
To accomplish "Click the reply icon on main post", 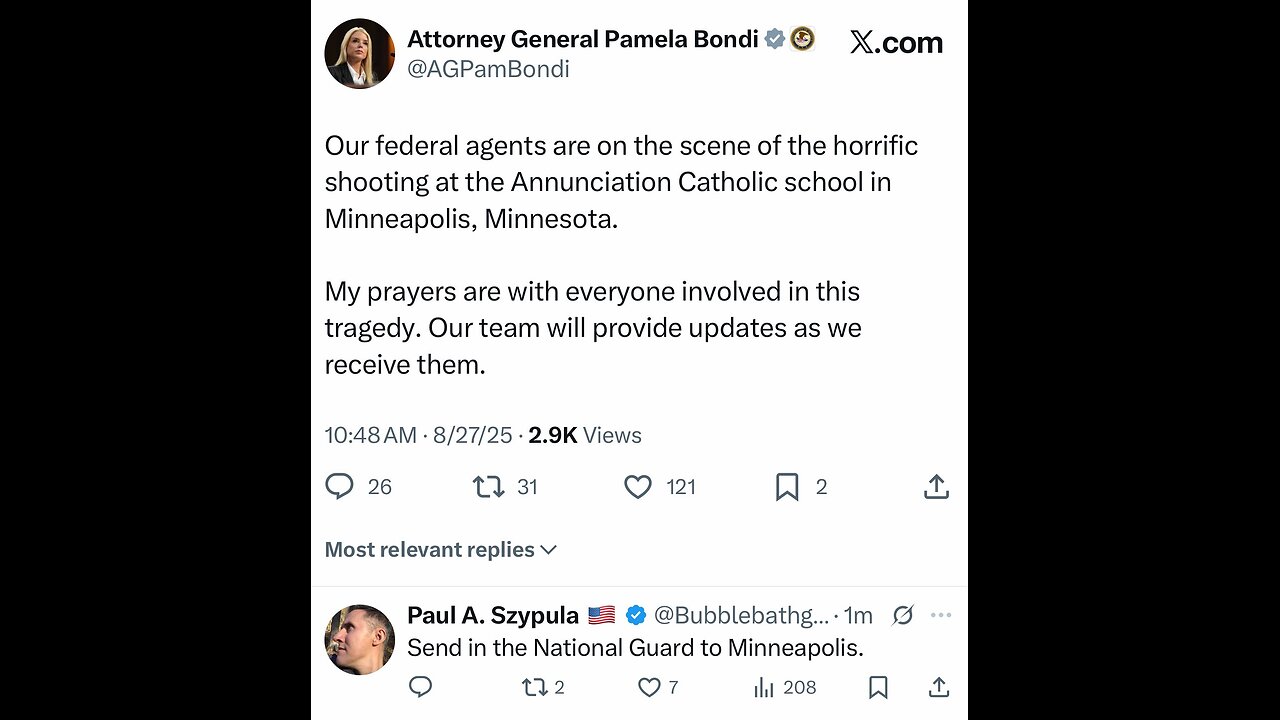I will tap(340, 487).
